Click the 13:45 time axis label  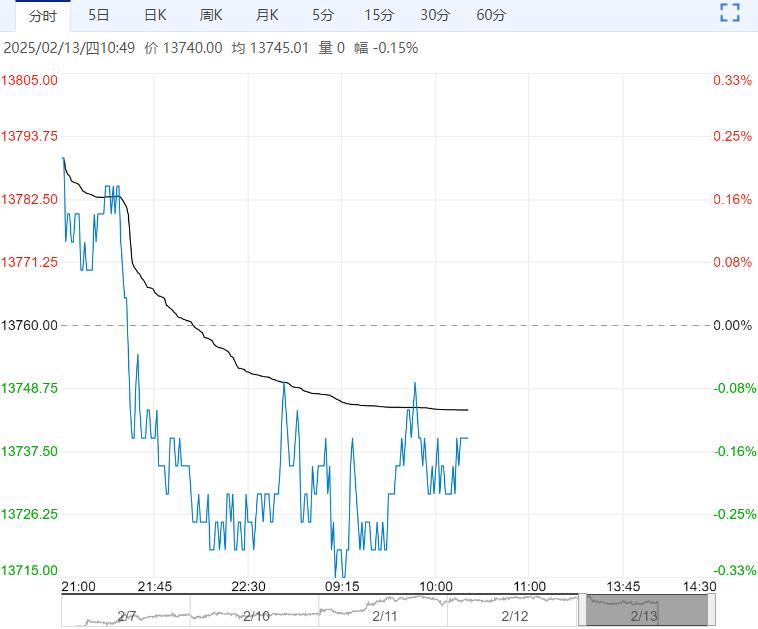(x=623, y=586)
